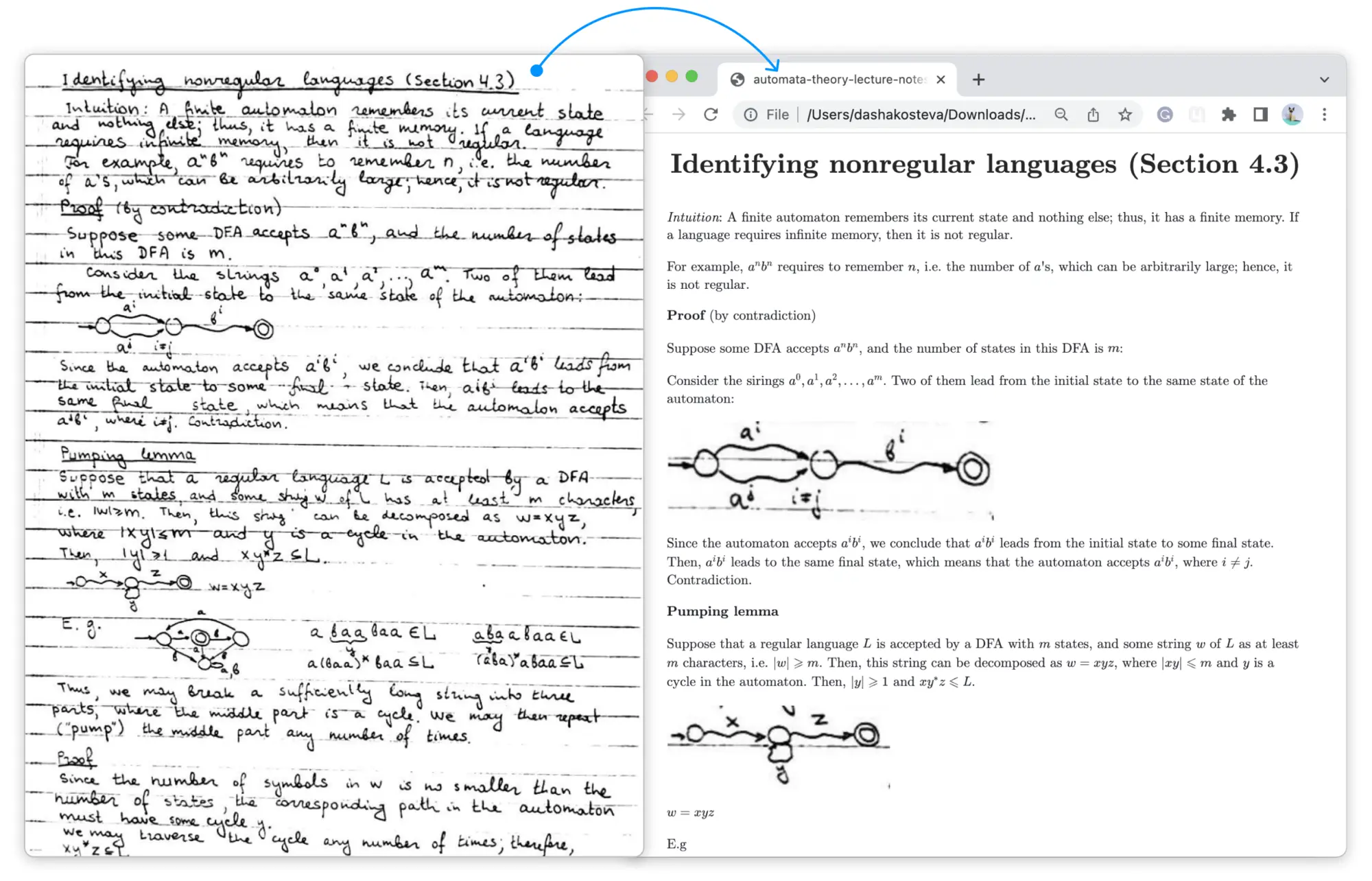The height and width of the screenshot is (881, 1372).
Task: Open the Grammarly extension
Action: point(1164,115)
